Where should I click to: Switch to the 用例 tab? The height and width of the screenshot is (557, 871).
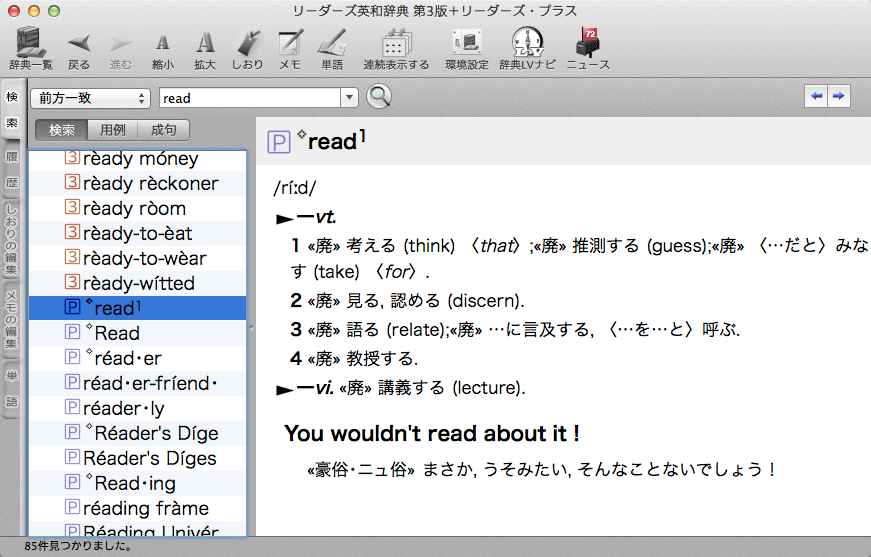click(113, 130)
